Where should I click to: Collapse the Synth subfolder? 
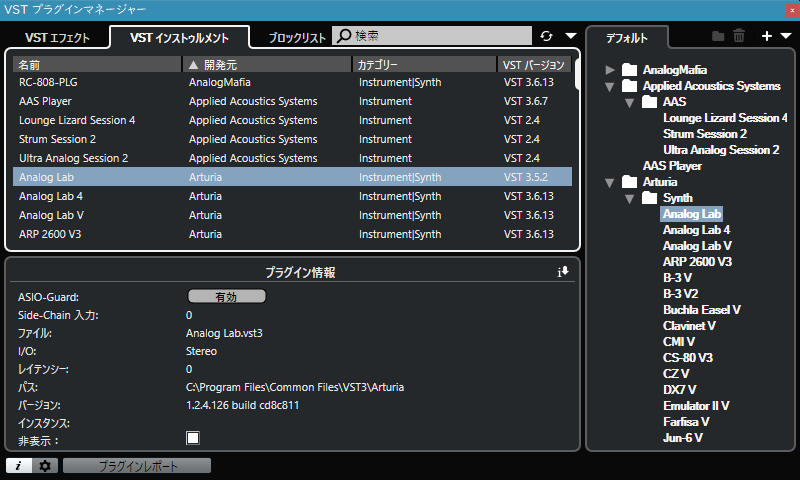pos(630,198)
